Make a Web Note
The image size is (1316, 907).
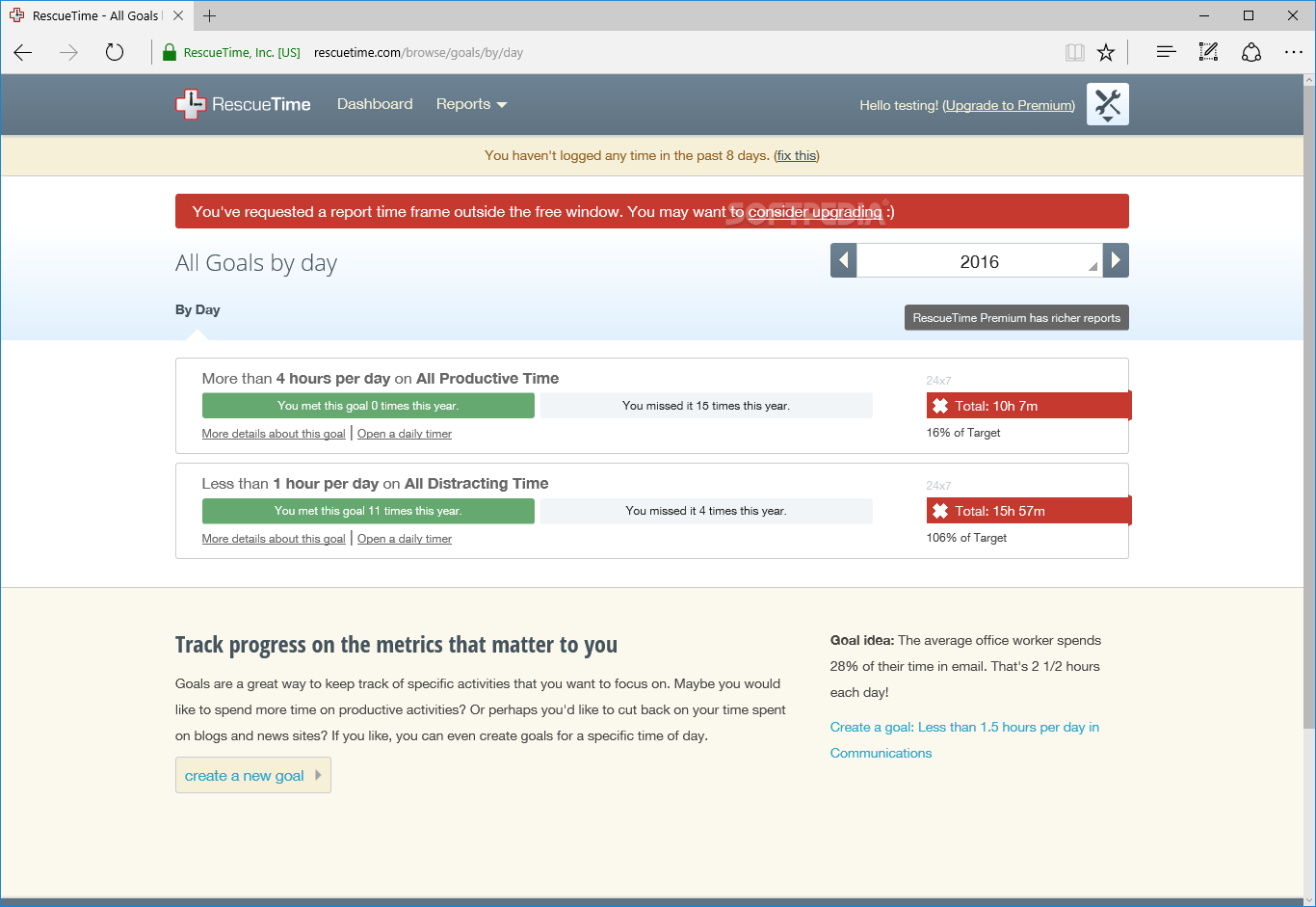click(x=1208, y=52)
